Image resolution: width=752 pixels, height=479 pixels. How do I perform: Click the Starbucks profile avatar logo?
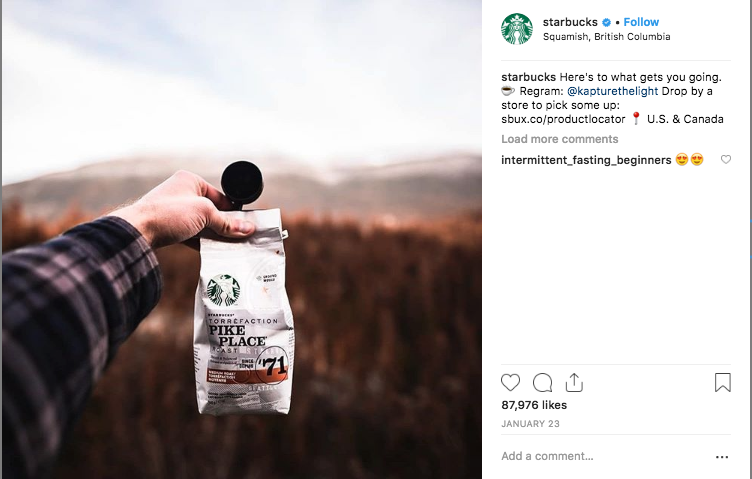pos(517,29)
